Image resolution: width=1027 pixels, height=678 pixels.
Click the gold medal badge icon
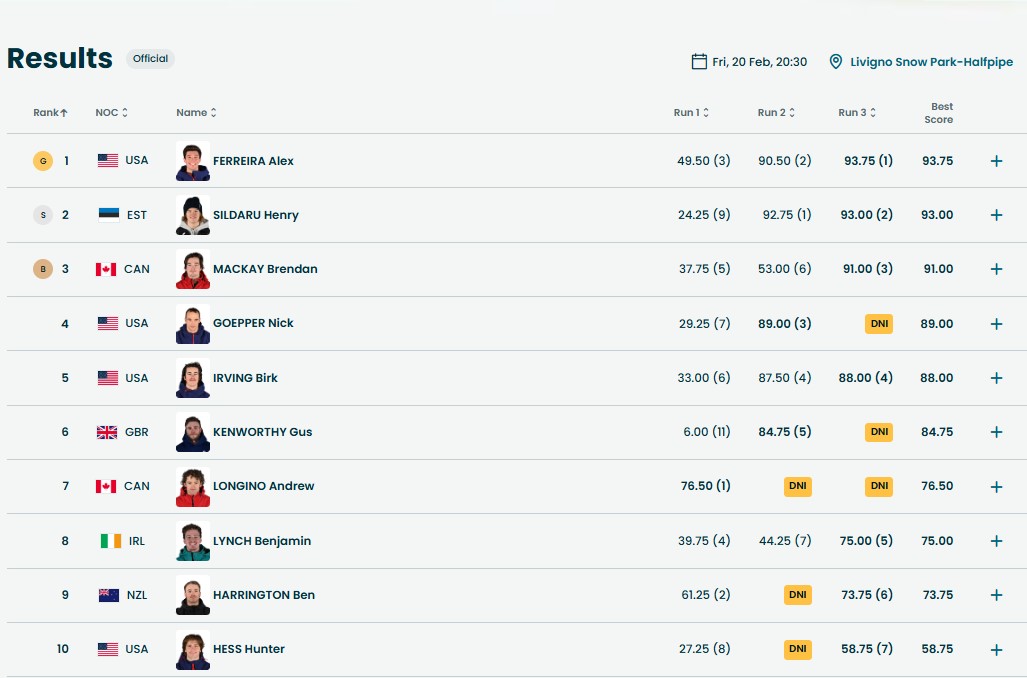42,161
